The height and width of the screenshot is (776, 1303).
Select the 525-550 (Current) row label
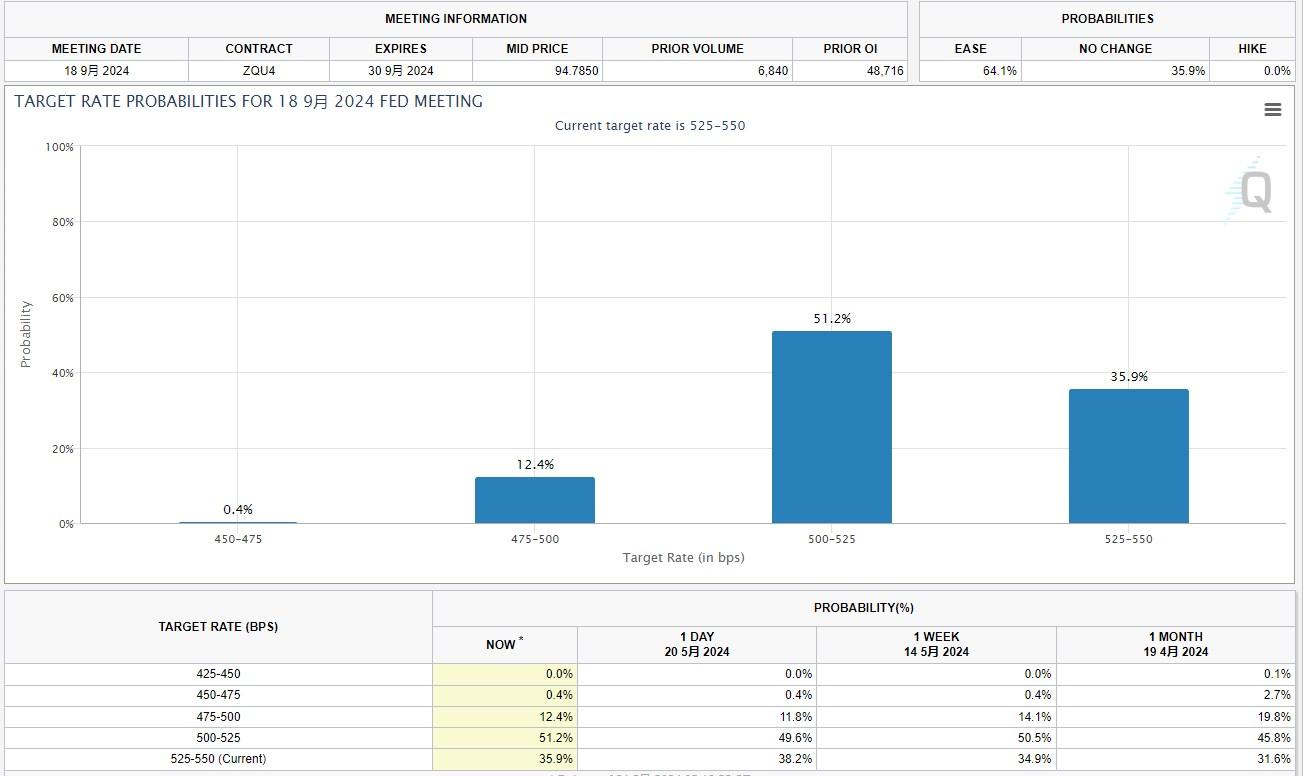[x=218, y=759]
